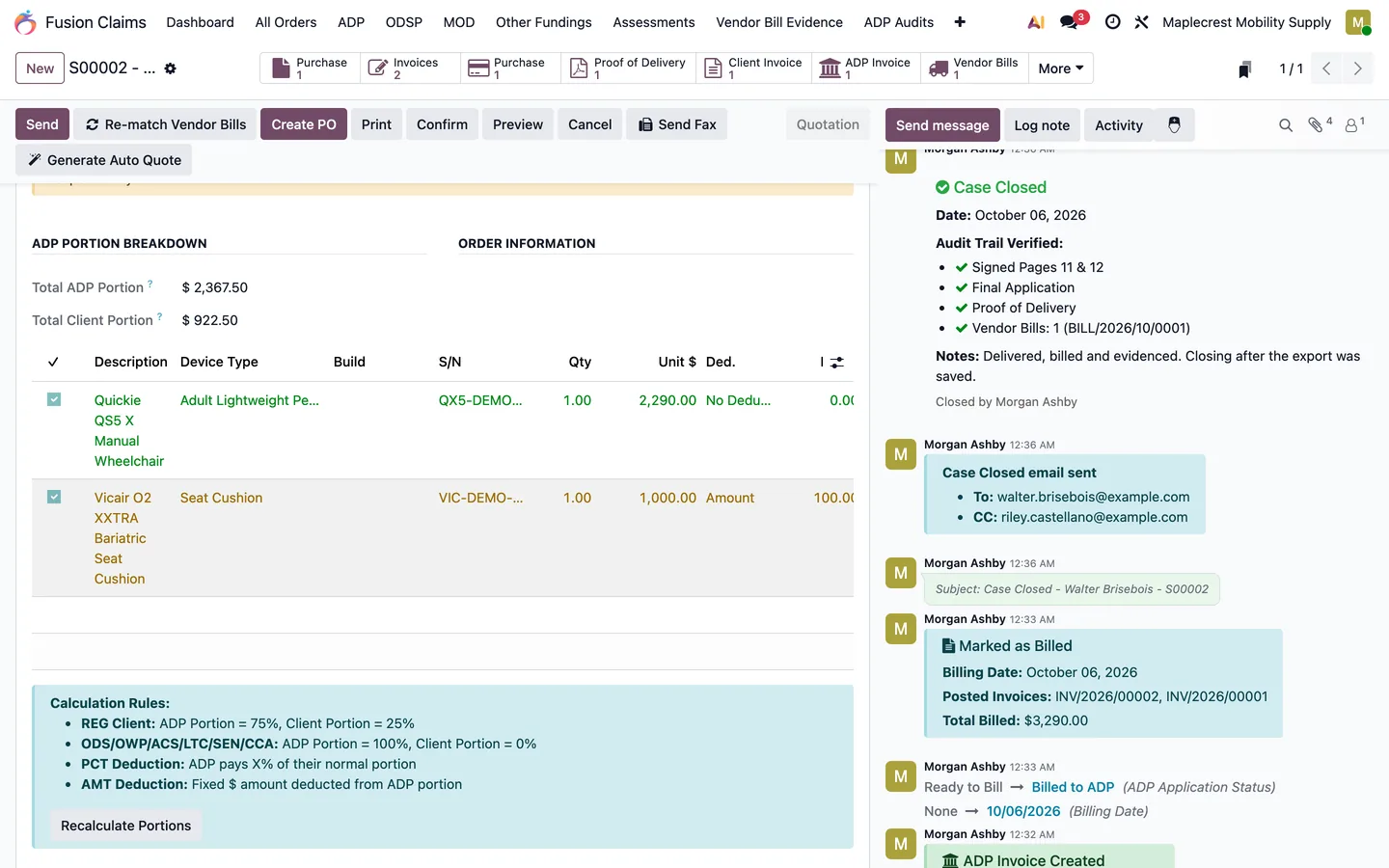The image size is (1389, 868).
Task: Open the Vendor Bill Evidence menu
Action: point(779,22)
